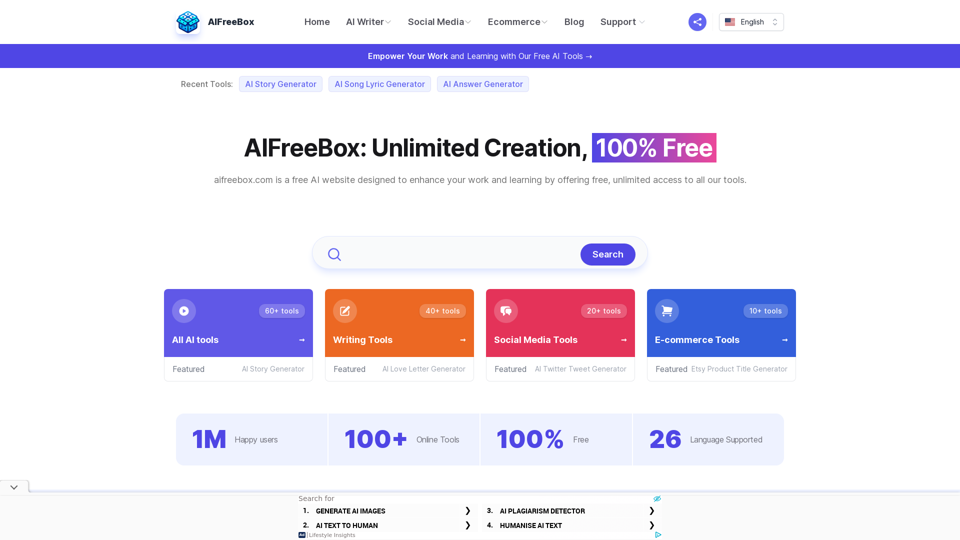Click the 40+ tools badge

coord(443,311)
